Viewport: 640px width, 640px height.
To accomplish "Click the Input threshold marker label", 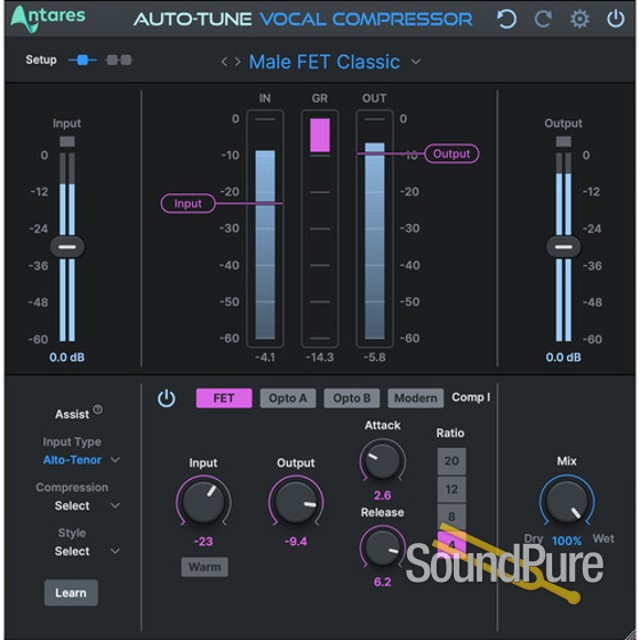I will click(188, 203).
